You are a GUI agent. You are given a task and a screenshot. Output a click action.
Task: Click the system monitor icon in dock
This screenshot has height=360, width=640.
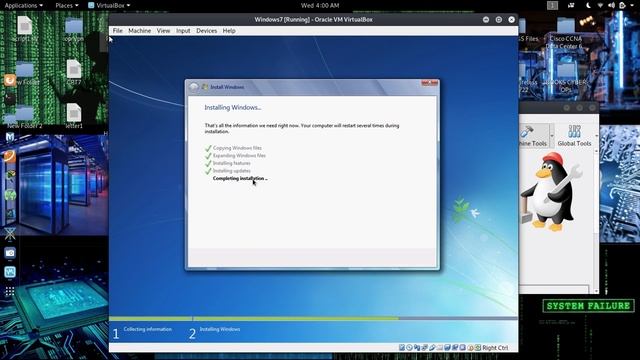pos(10,272)
